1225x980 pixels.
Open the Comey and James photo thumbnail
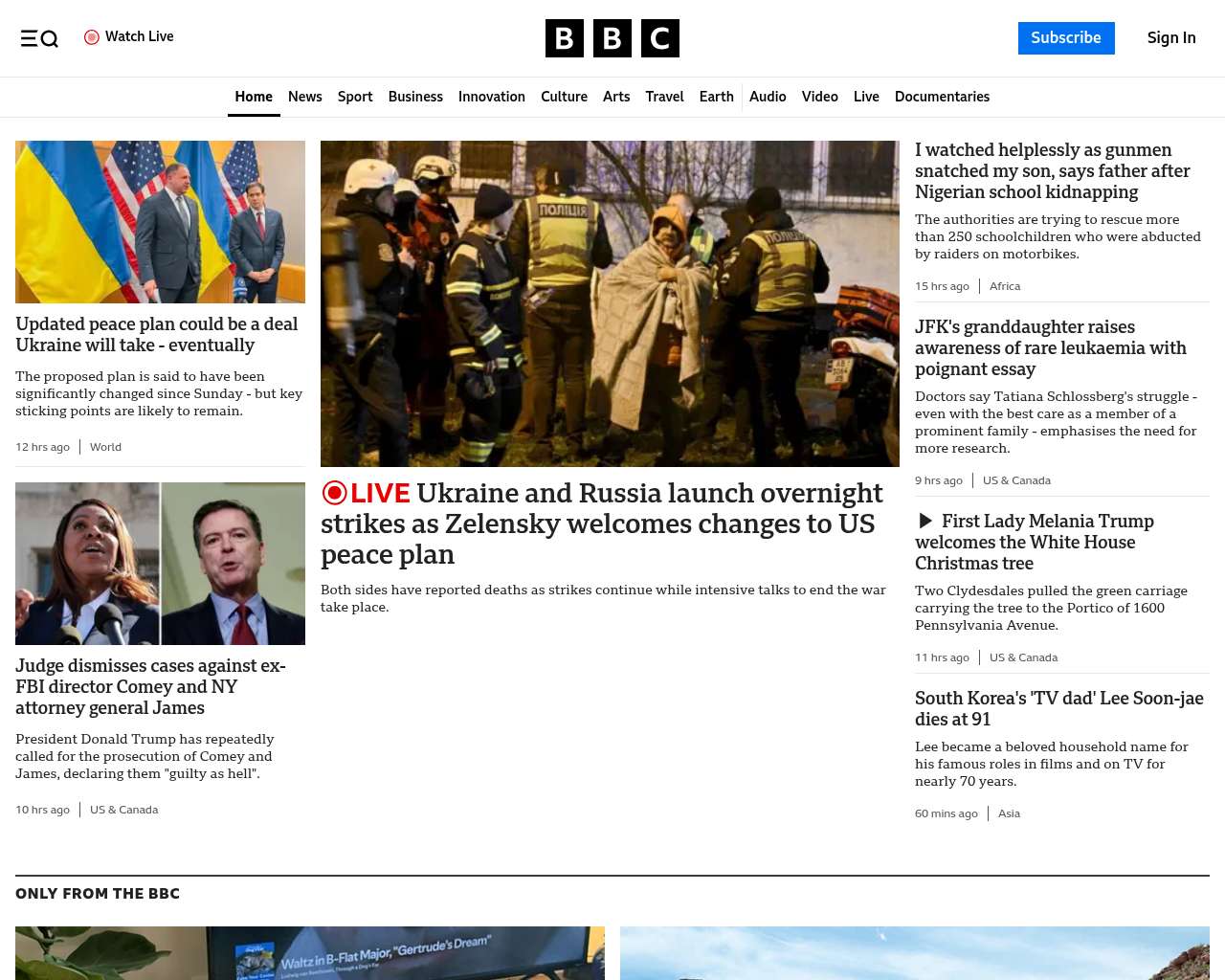click(x=160, y=564)
